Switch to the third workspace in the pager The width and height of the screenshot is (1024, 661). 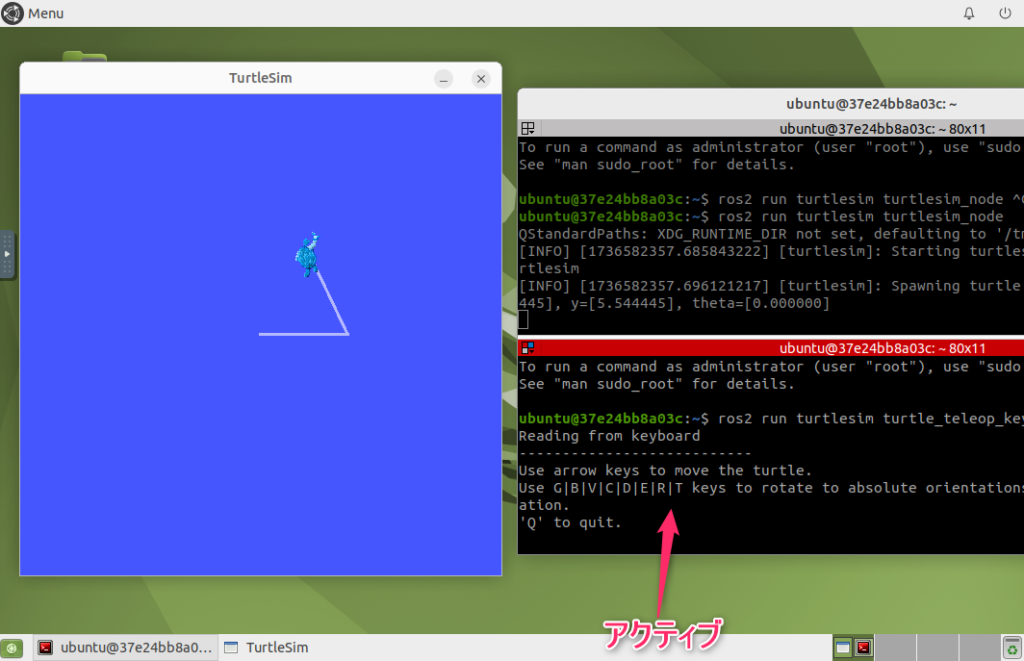coord(937,647)
